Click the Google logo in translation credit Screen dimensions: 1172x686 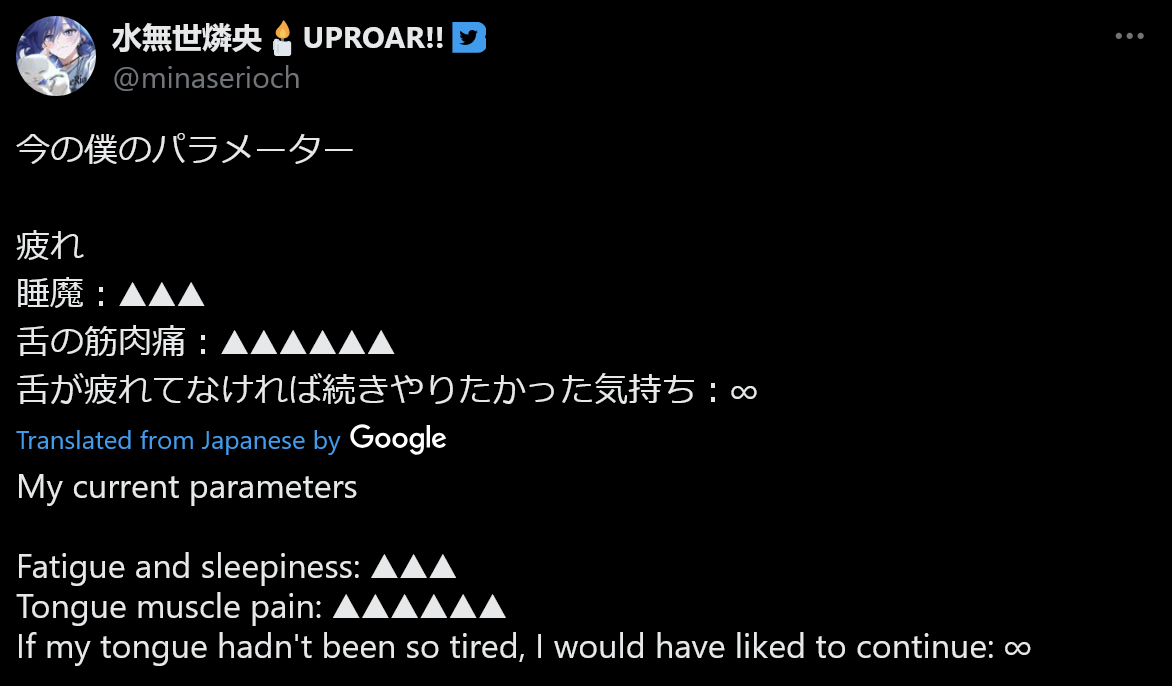[398, 439]
